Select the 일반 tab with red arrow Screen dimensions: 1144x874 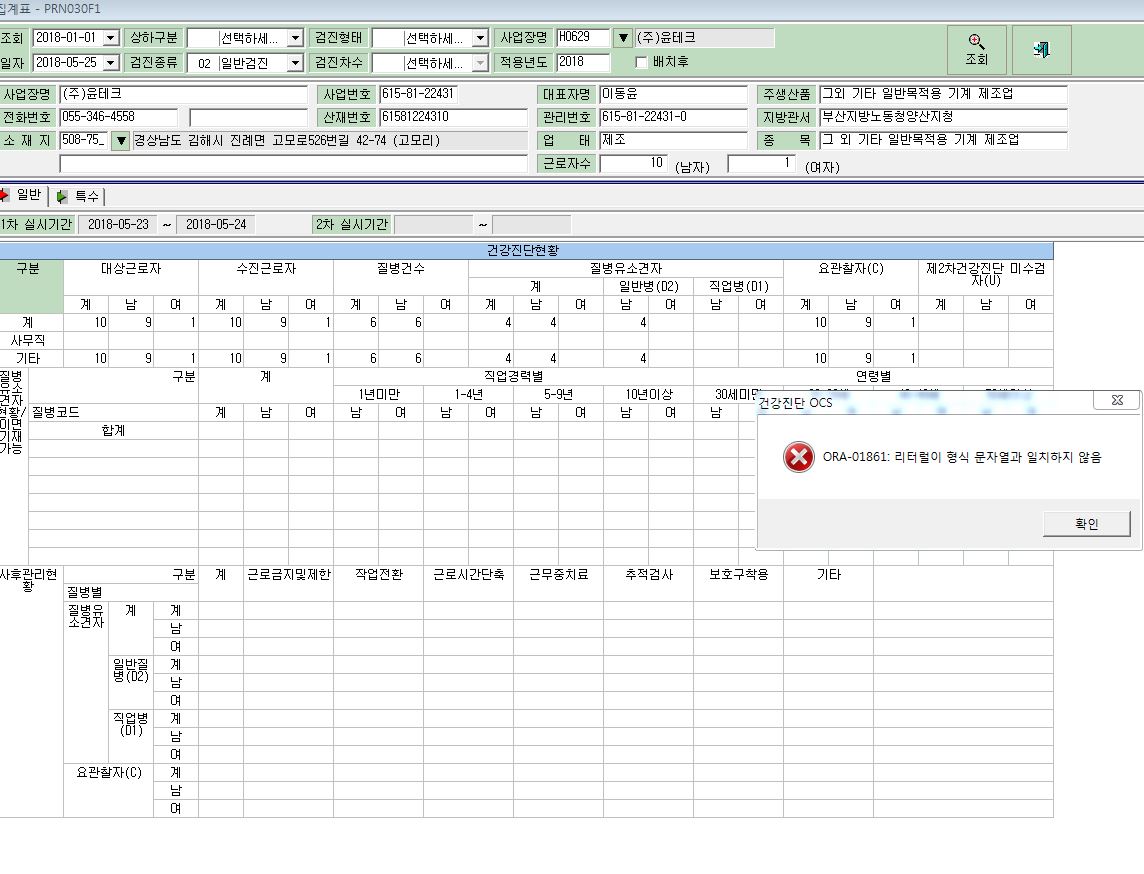coord(22,195)
